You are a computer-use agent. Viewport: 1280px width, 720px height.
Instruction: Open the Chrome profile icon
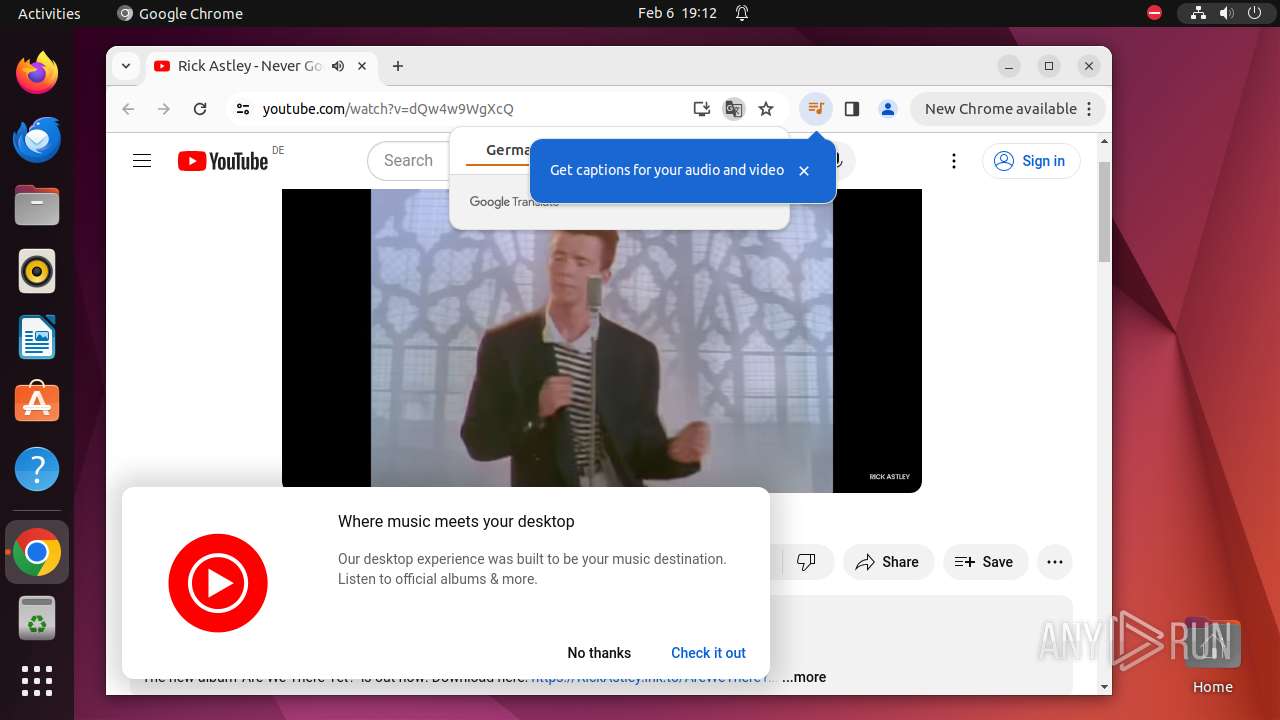pos(888,109)
